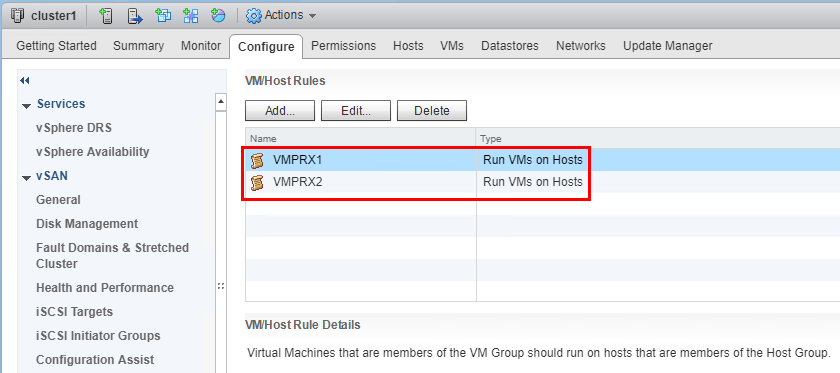
Task: Open iSCSI Initiator Groups
Action: point(98,336)
